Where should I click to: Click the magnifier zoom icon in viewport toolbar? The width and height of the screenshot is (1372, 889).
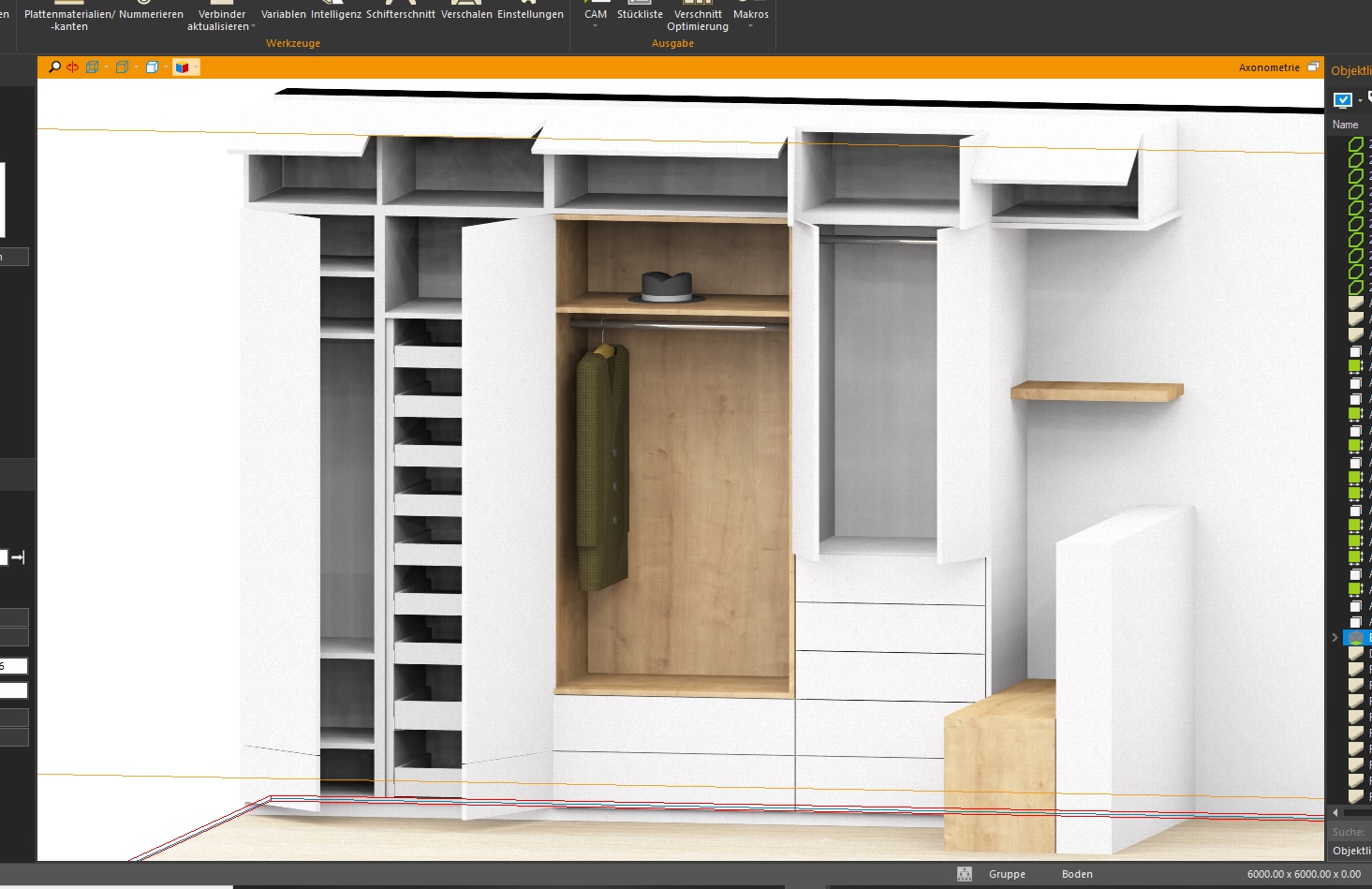point(54,67)
